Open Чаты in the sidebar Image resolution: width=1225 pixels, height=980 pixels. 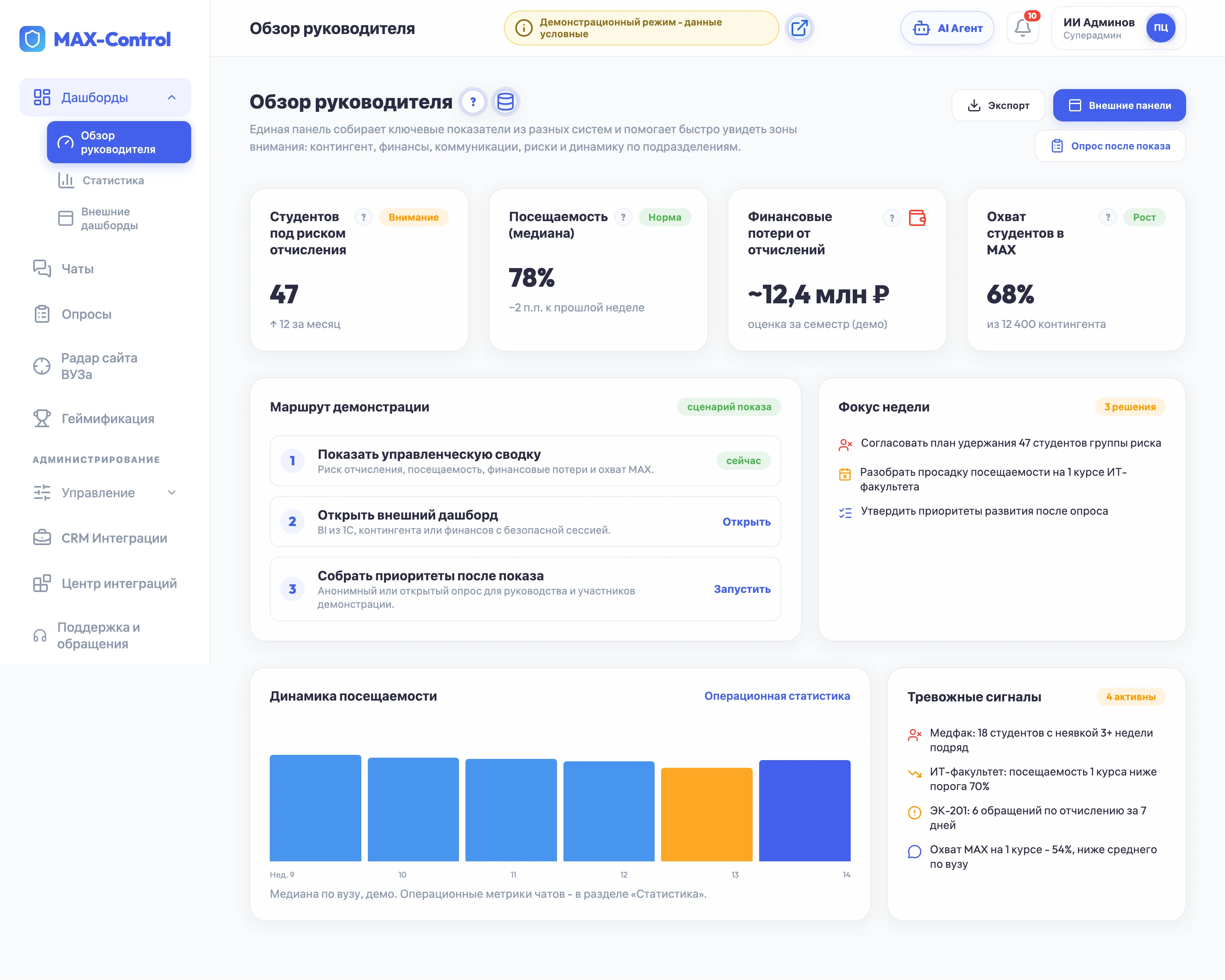point(105,269)
